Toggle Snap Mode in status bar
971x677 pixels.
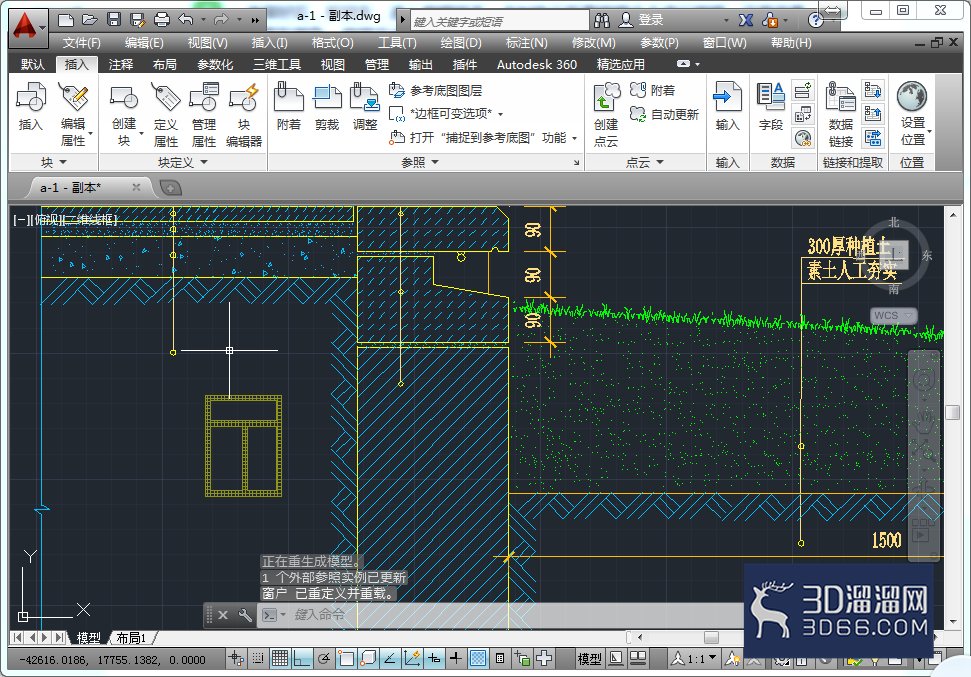(258, 658)
